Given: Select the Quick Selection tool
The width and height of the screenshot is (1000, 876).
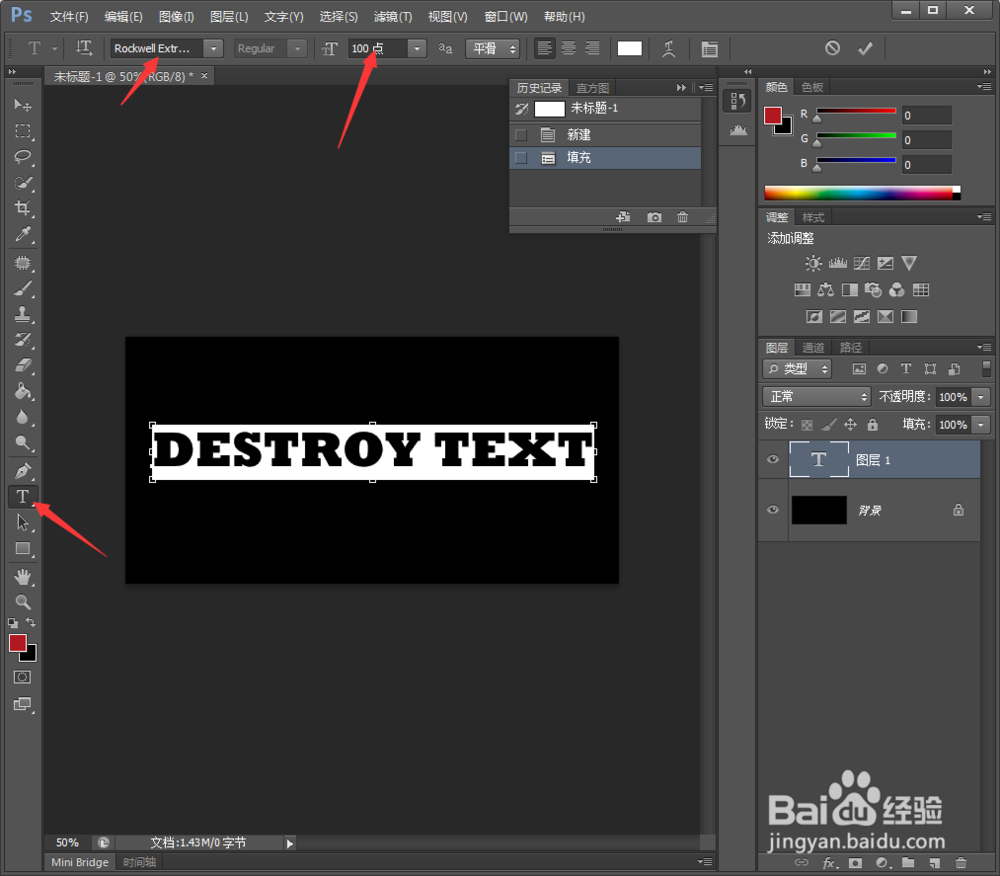Looking at the screenshot, I should (23, 183).
